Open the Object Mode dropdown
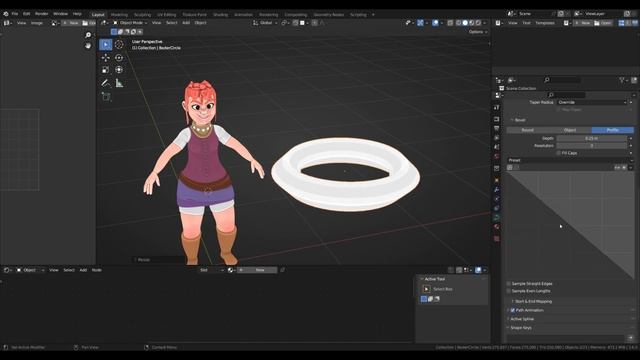Viewport: 640px width, 360px height. pos(130,23)
